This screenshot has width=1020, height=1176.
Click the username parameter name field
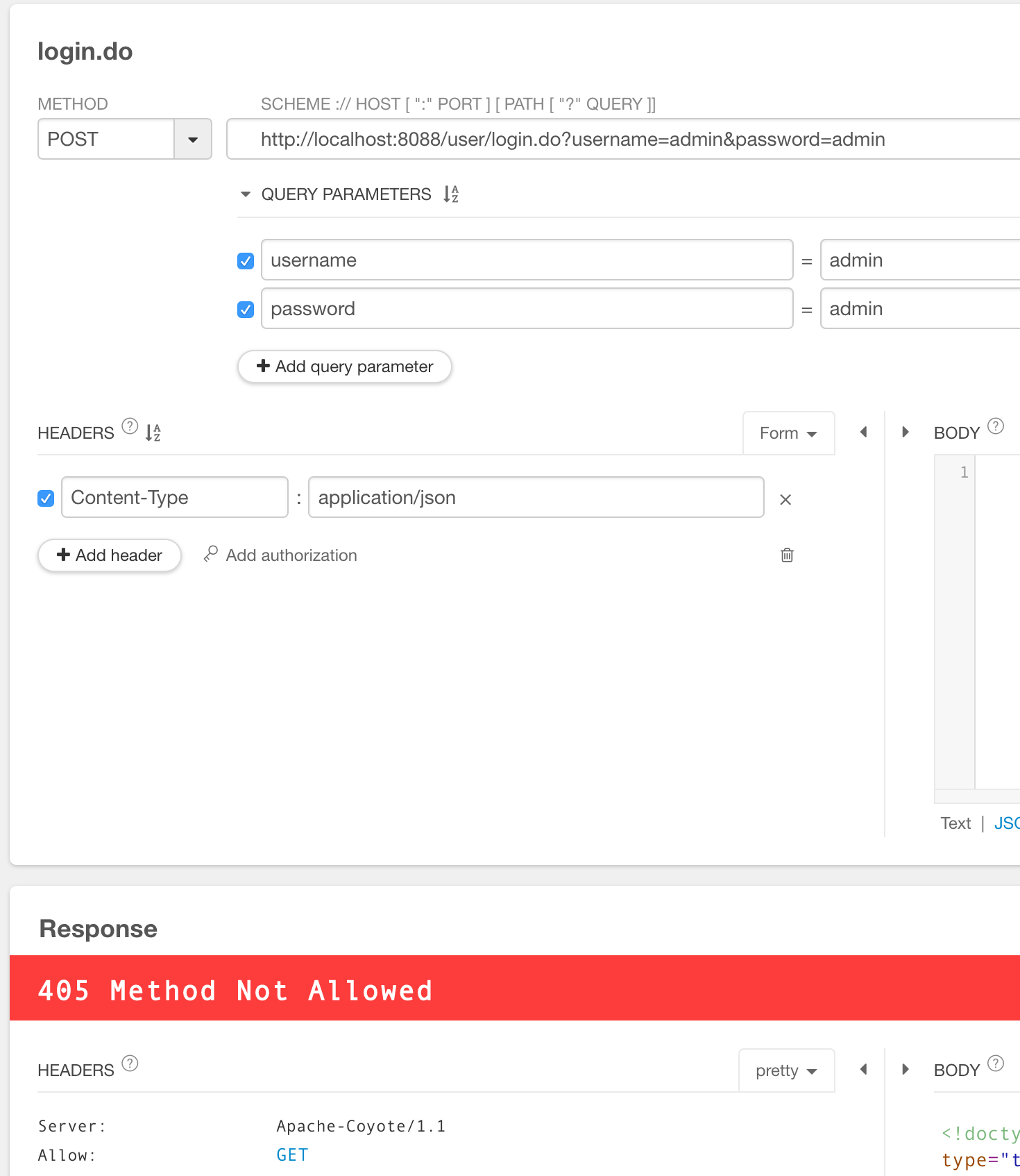[x=527, y=260]
